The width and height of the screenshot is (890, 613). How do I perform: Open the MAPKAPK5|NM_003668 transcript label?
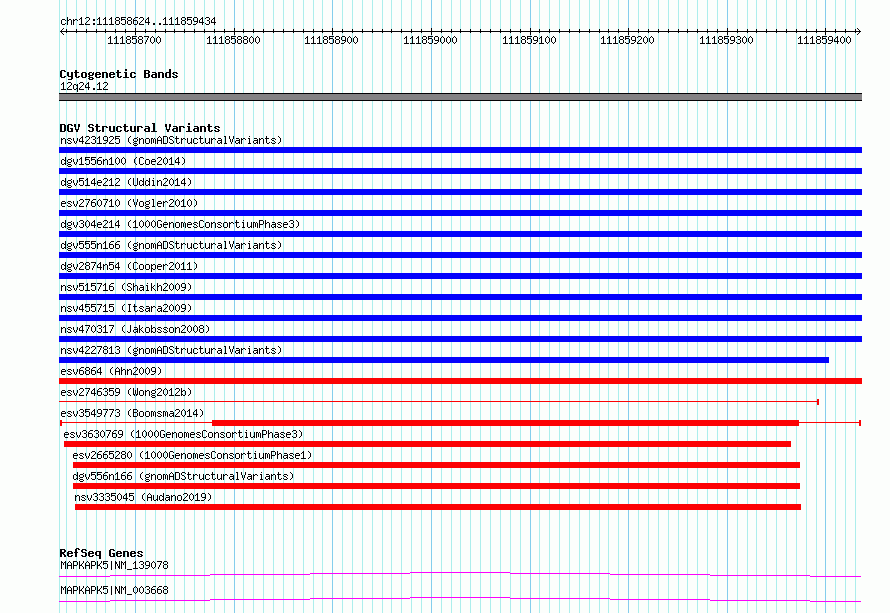coord(114,590)
